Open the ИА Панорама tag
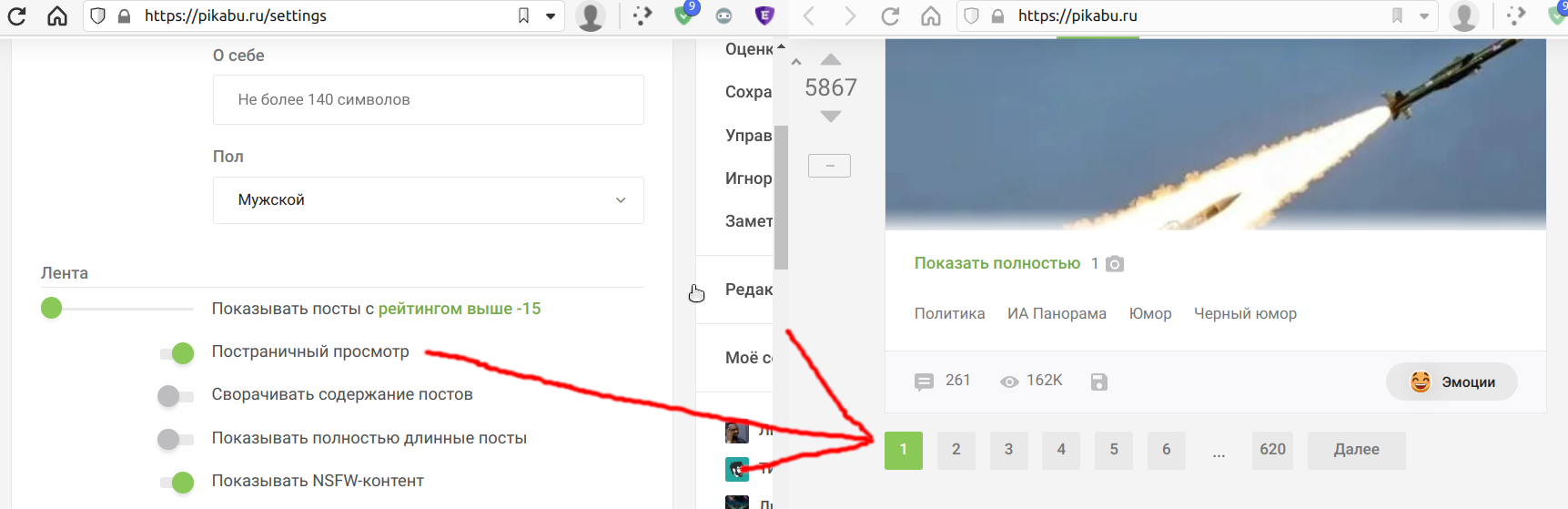The width and height of the screenshot is (1568, 509). pos(1057,313)
